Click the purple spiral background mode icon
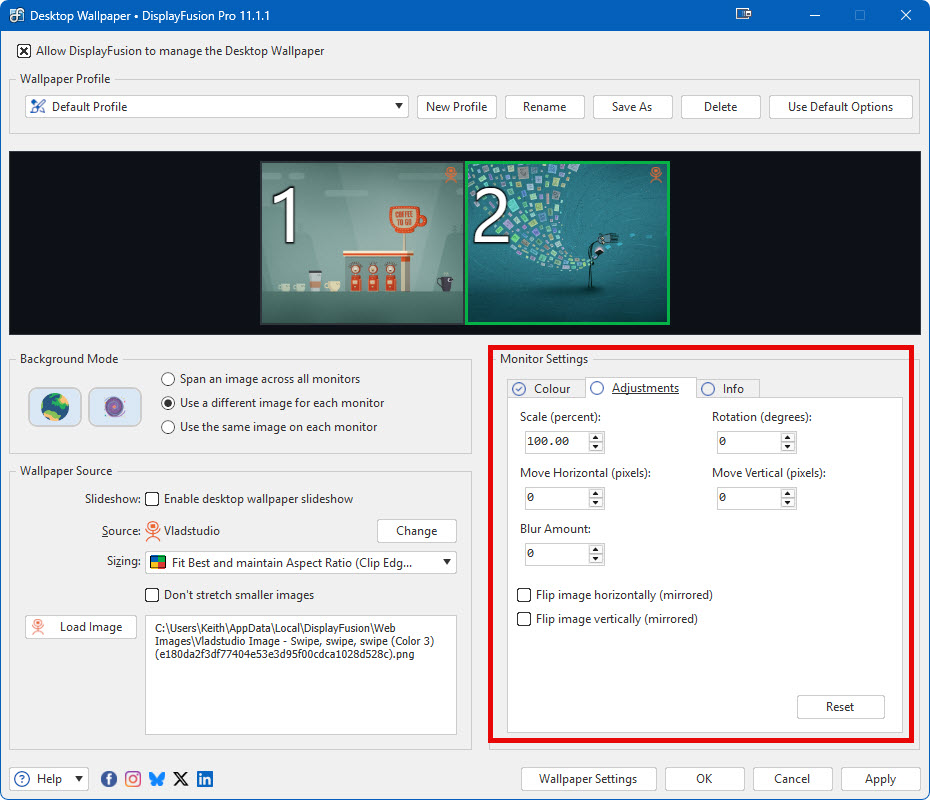Screen dimensions: 930x800 [x=114, y=407]
